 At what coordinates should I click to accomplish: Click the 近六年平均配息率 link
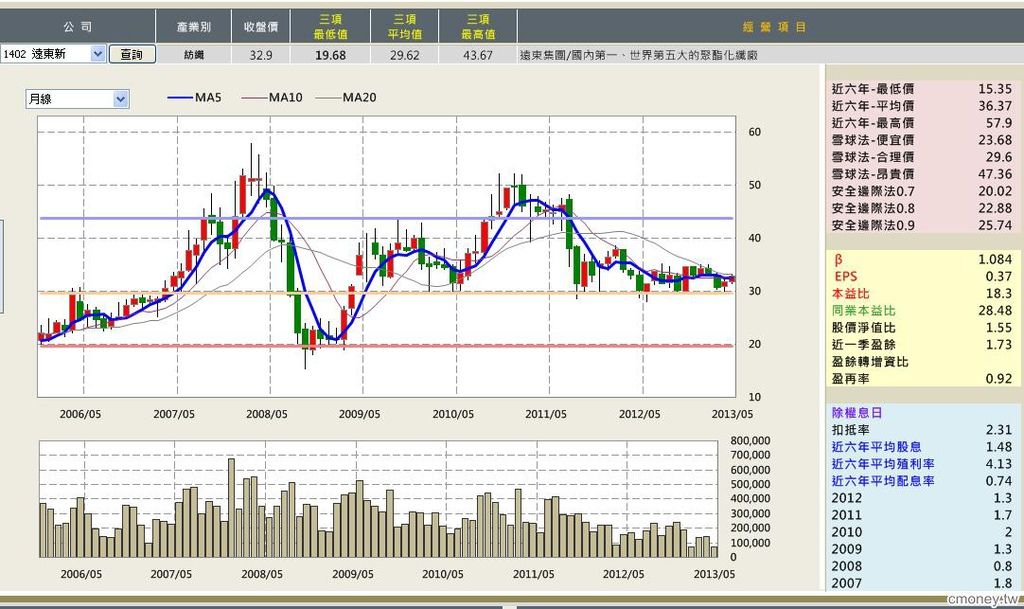[883, 481]
